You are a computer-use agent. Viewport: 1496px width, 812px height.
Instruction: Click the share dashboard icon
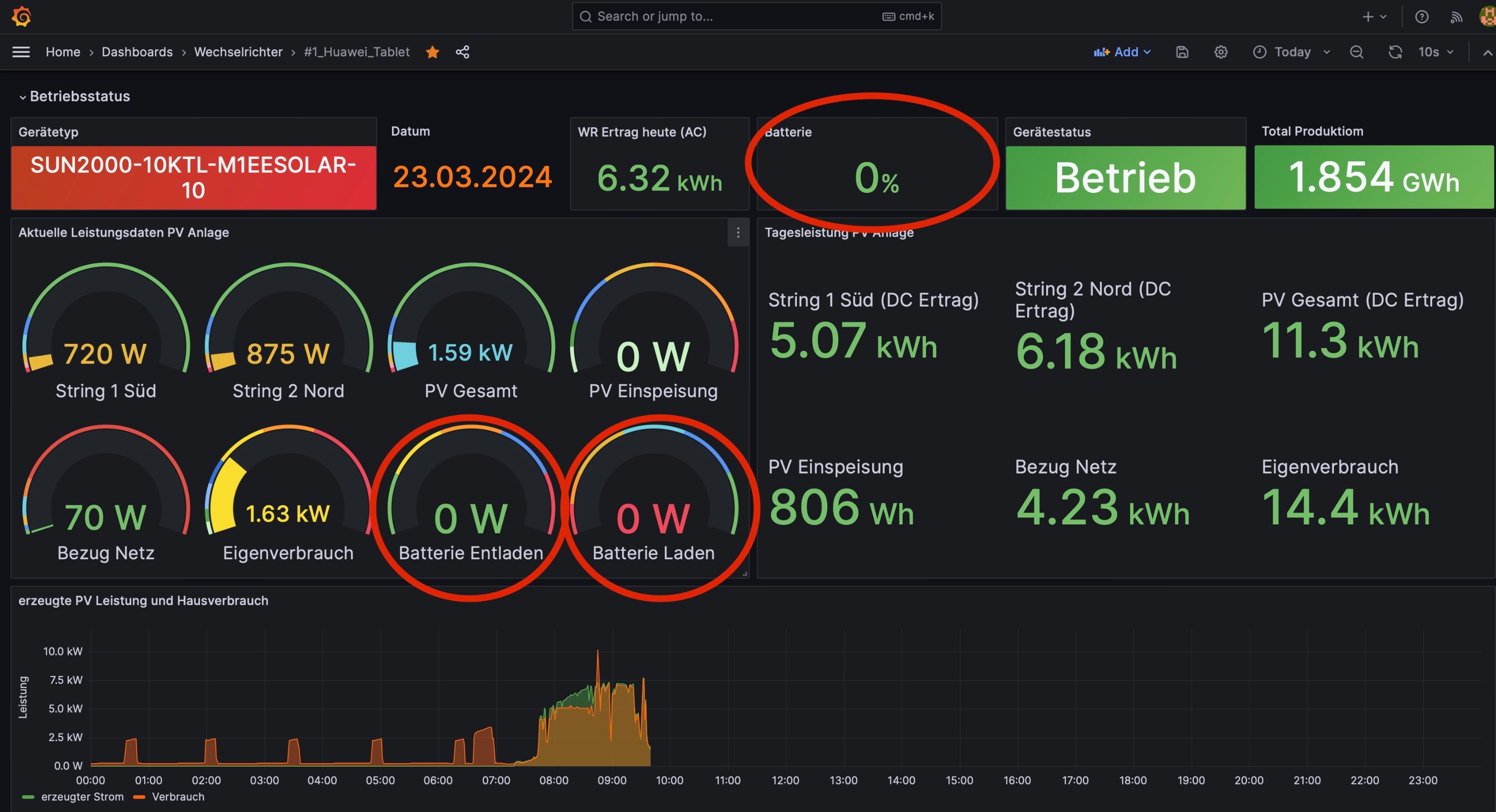[462, 52]
